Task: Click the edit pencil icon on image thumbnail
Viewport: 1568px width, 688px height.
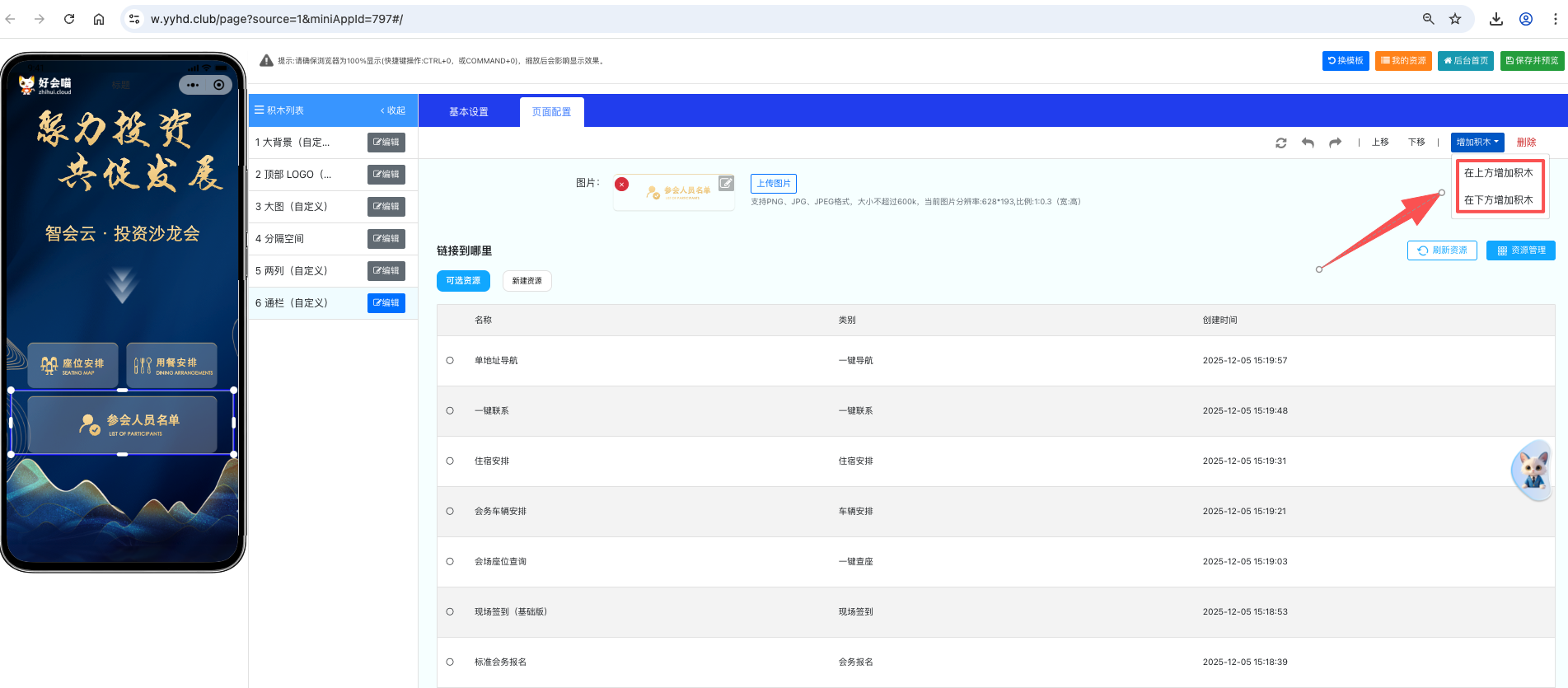Action: pos(725,183)
